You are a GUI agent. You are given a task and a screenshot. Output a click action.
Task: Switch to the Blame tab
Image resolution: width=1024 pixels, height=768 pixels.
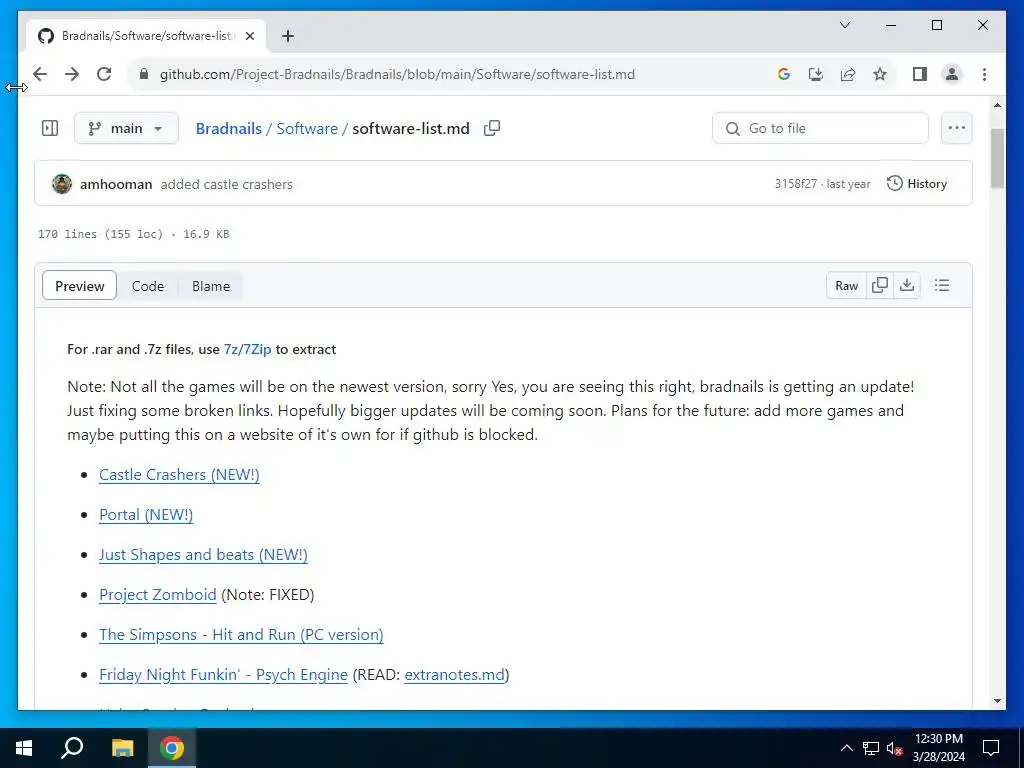tap(211, 286)
